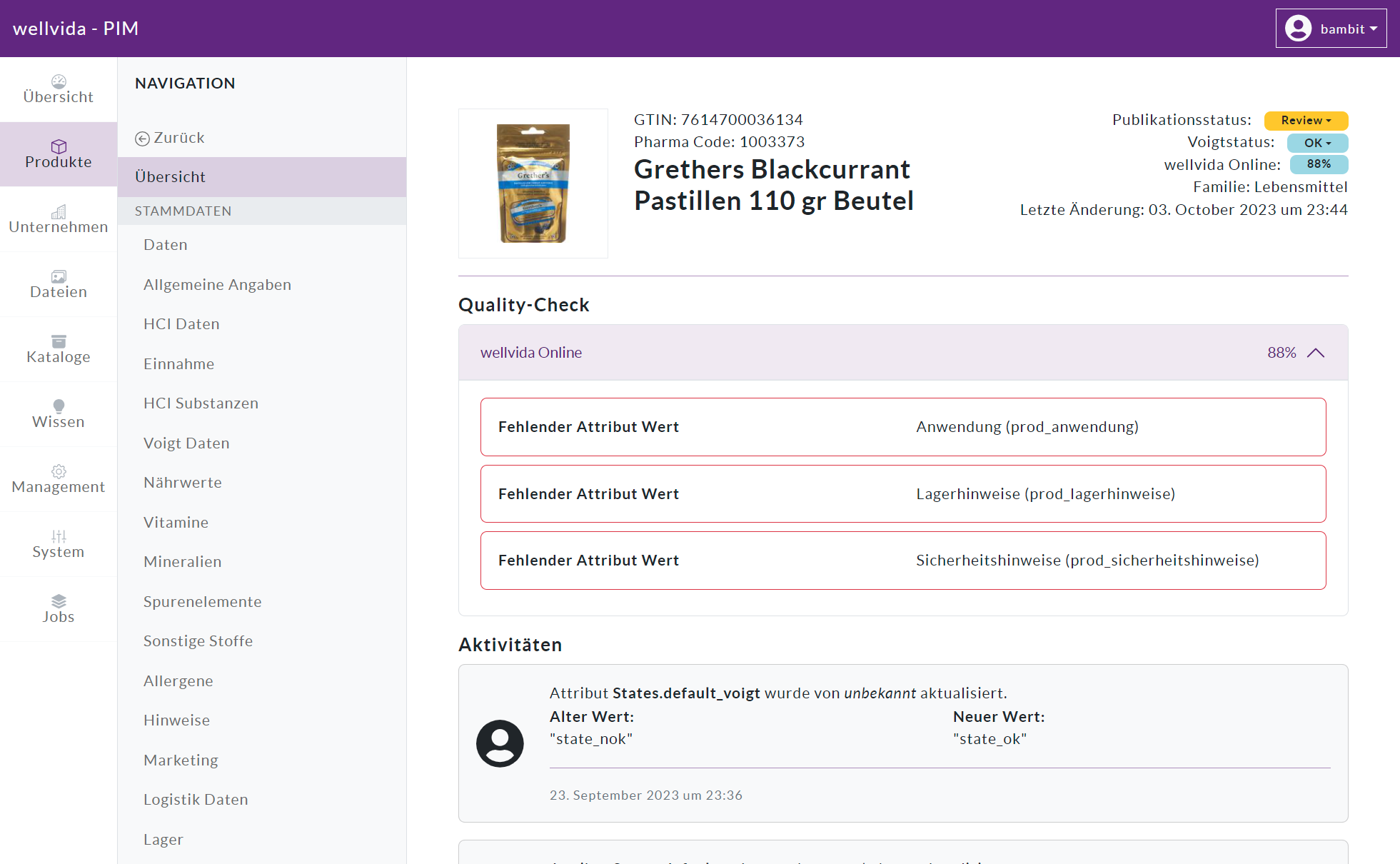This screenshot has height=864, width=1400.
Task: Open the Kataloge archive icon
Action: [59, 341]
